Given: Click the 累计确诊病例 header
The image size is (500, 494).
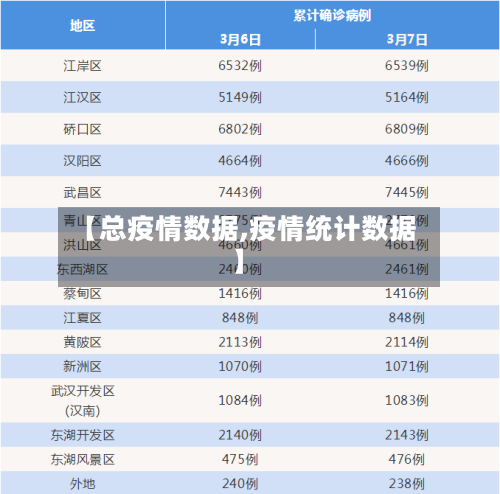Looking at the screenshot, I should pyautogui.click(x=332, y=15).
